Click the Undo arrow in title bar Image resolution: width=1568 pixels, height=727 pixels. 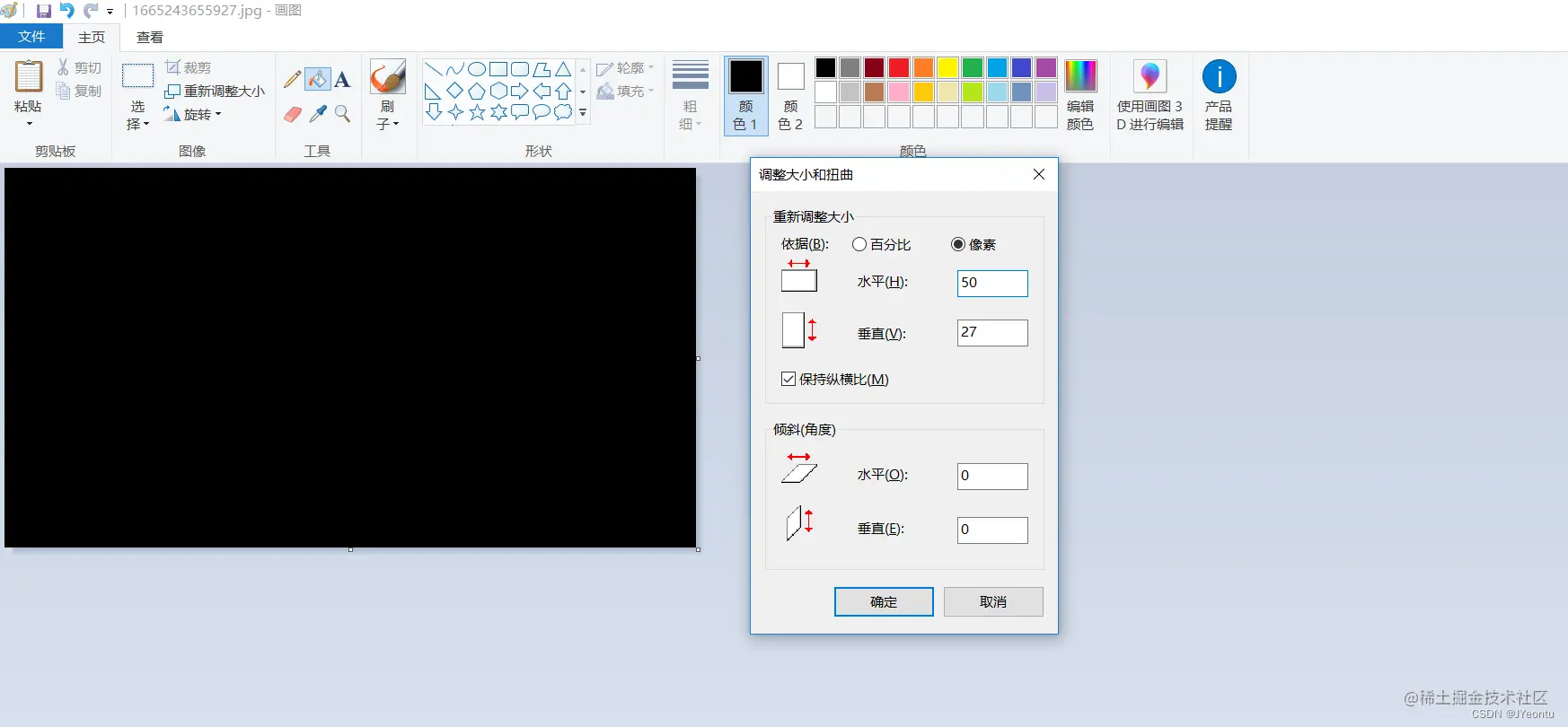[x=66, y=11]
